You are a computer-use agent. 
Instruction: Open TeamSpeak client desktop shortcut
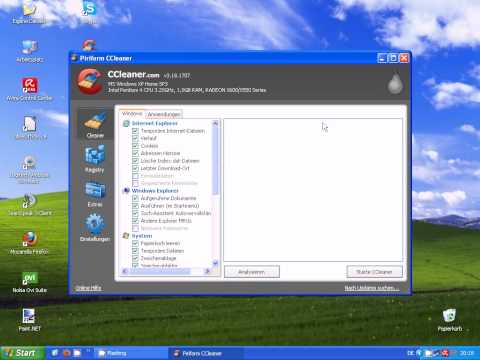click(x=30, y=204)
